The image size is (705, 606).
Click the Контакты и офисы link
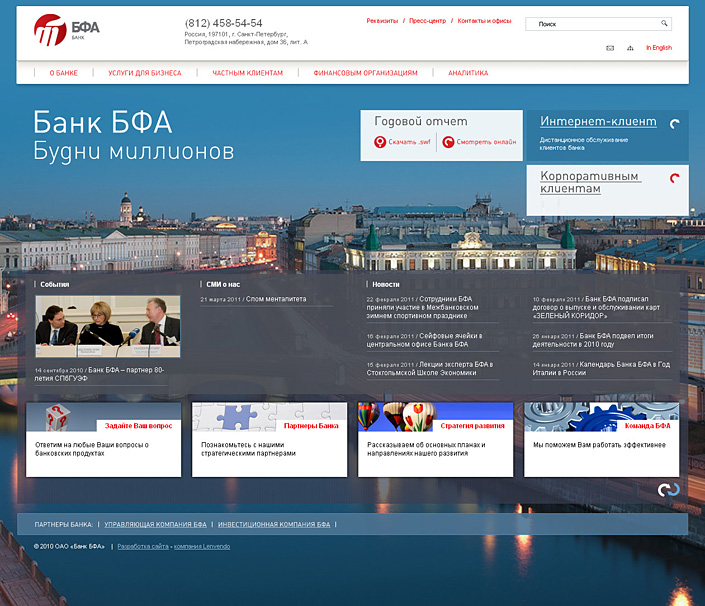tap(484, 21)
